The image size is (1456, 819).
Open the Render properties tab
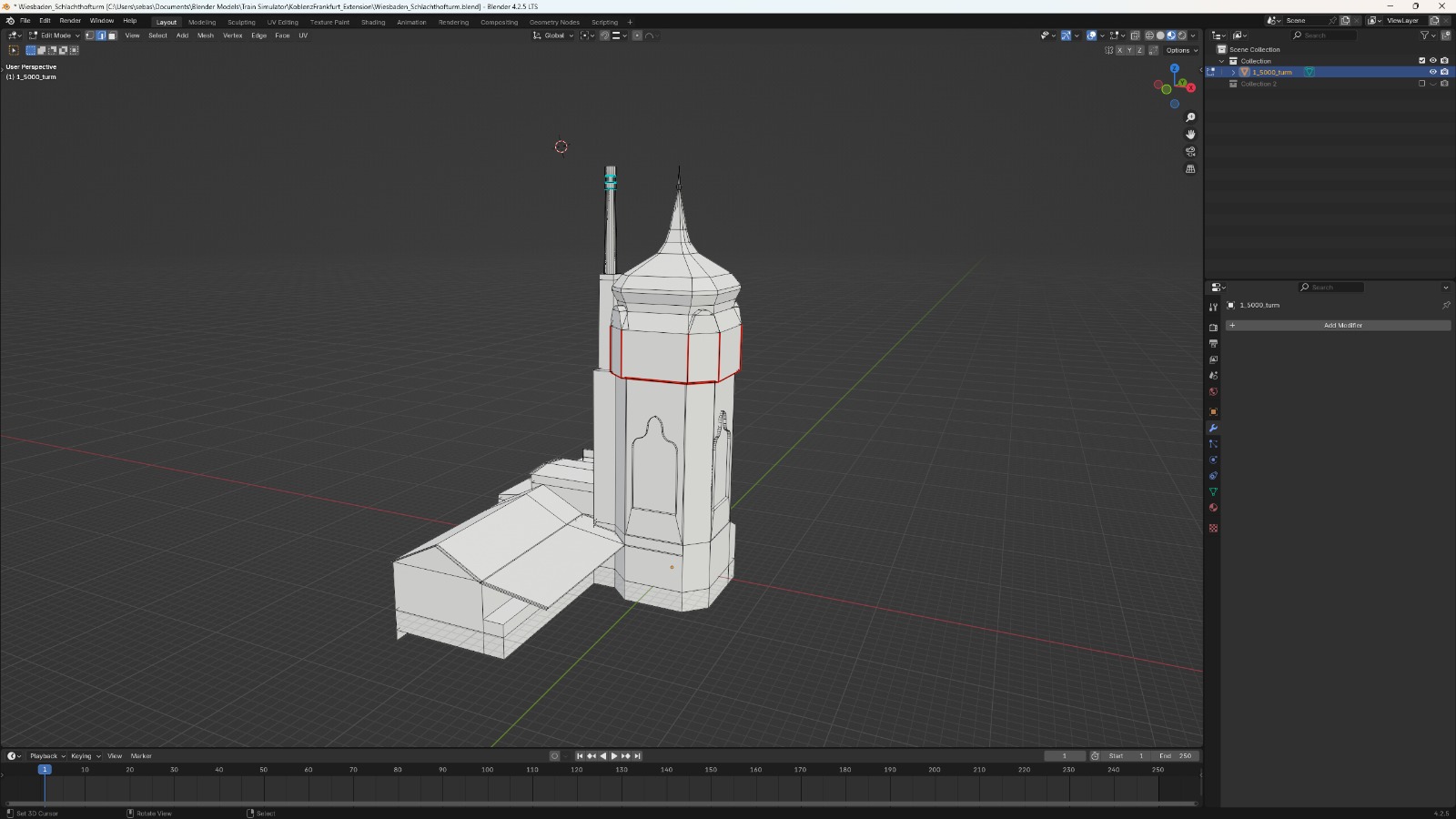click(x=1213, y=328)
